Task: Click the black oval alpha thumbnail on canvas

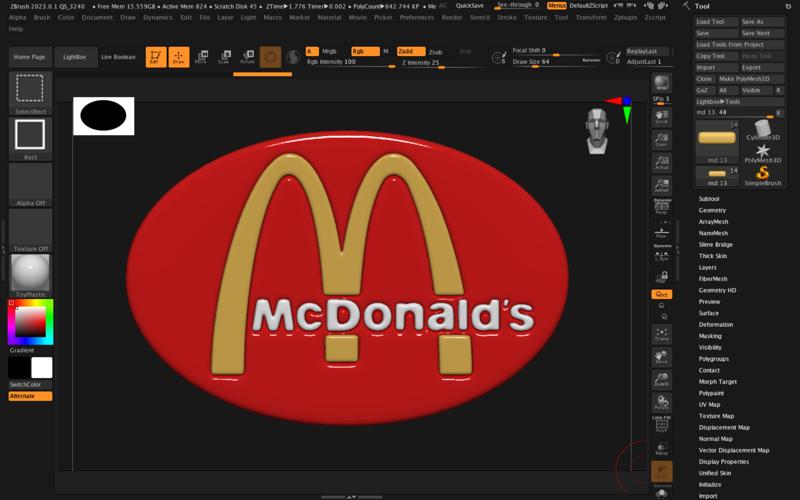Action: click(104, 116)
